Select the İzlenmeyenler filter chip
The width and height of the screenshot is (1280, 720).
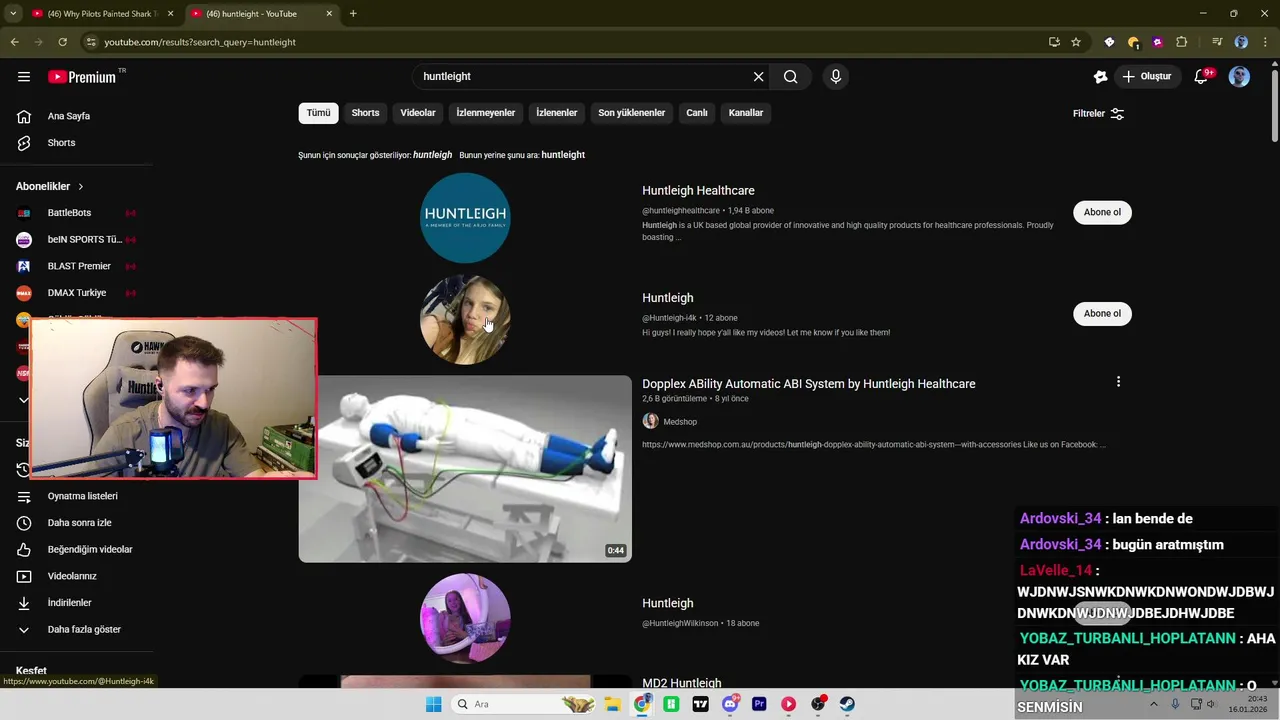point(486,113)
